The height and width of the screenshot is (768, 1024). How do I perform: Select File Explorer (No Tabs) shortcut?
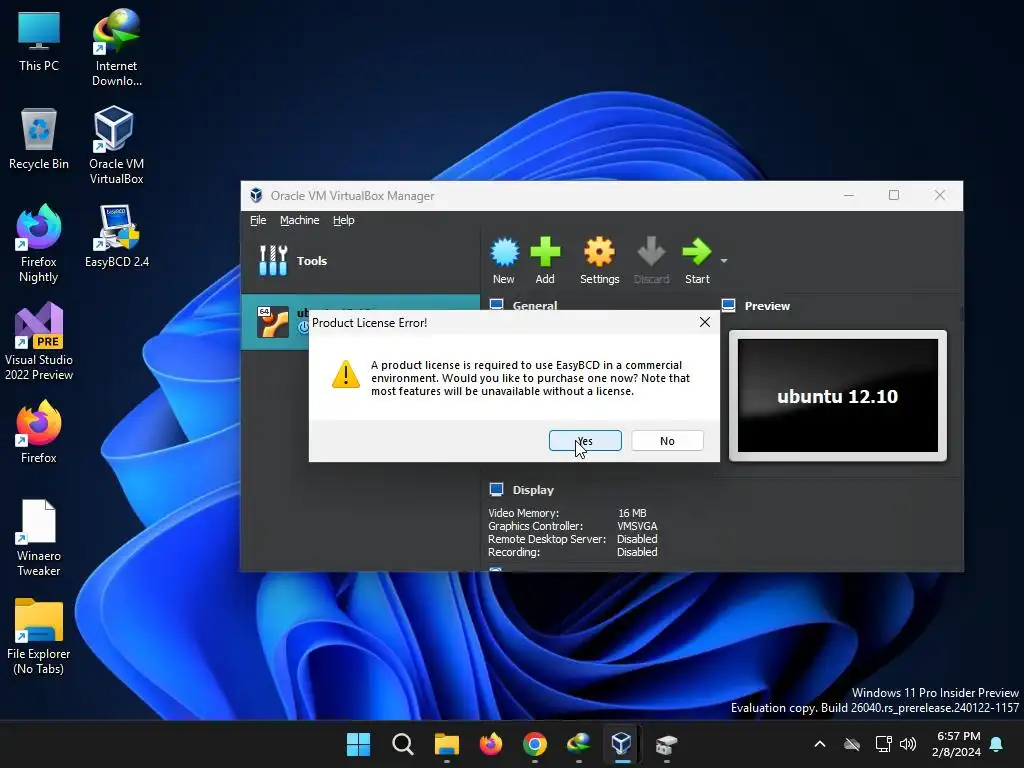(x=39, y=635)
